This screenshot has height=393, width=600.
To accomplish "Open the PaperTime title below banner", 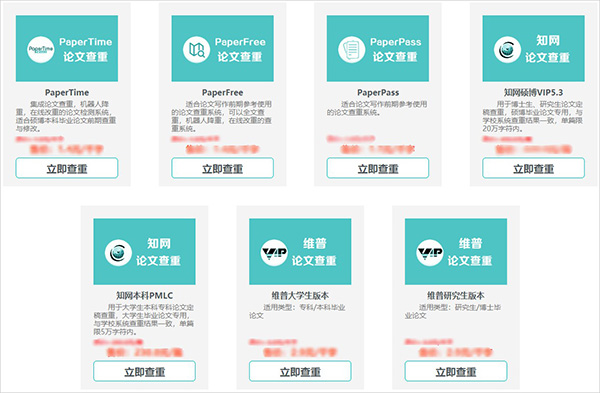I will coord(67,93).
